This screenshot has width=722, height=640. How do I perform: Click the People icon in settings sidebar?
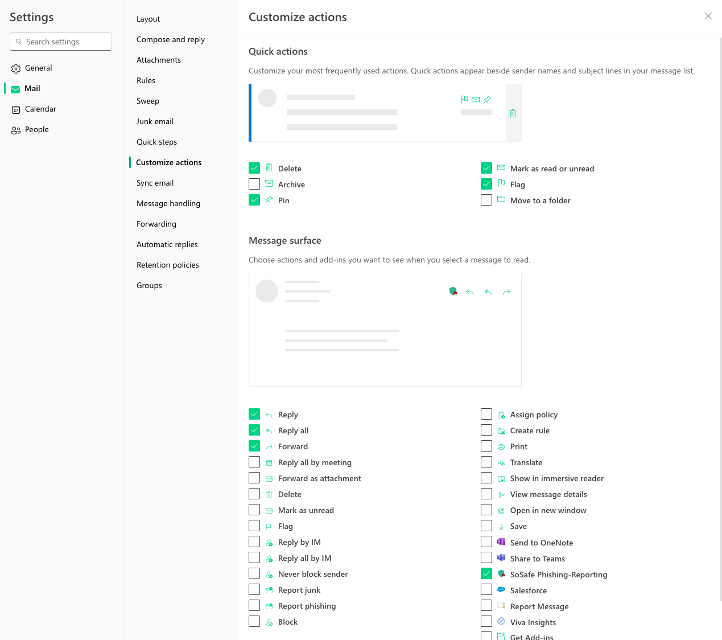coord(16,130)
